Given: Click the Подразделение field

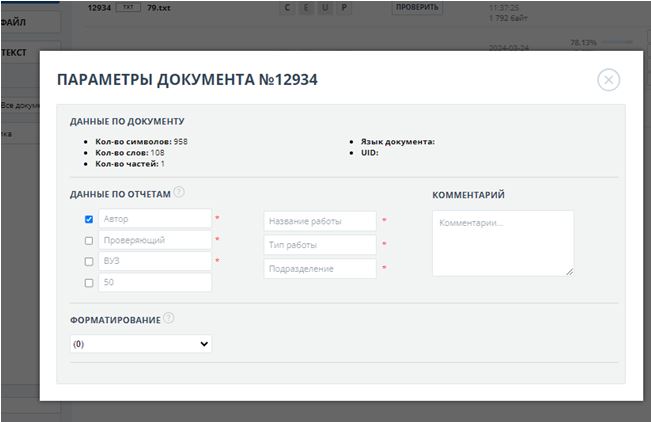Looking at the screenshot, I should coord(320,269).
